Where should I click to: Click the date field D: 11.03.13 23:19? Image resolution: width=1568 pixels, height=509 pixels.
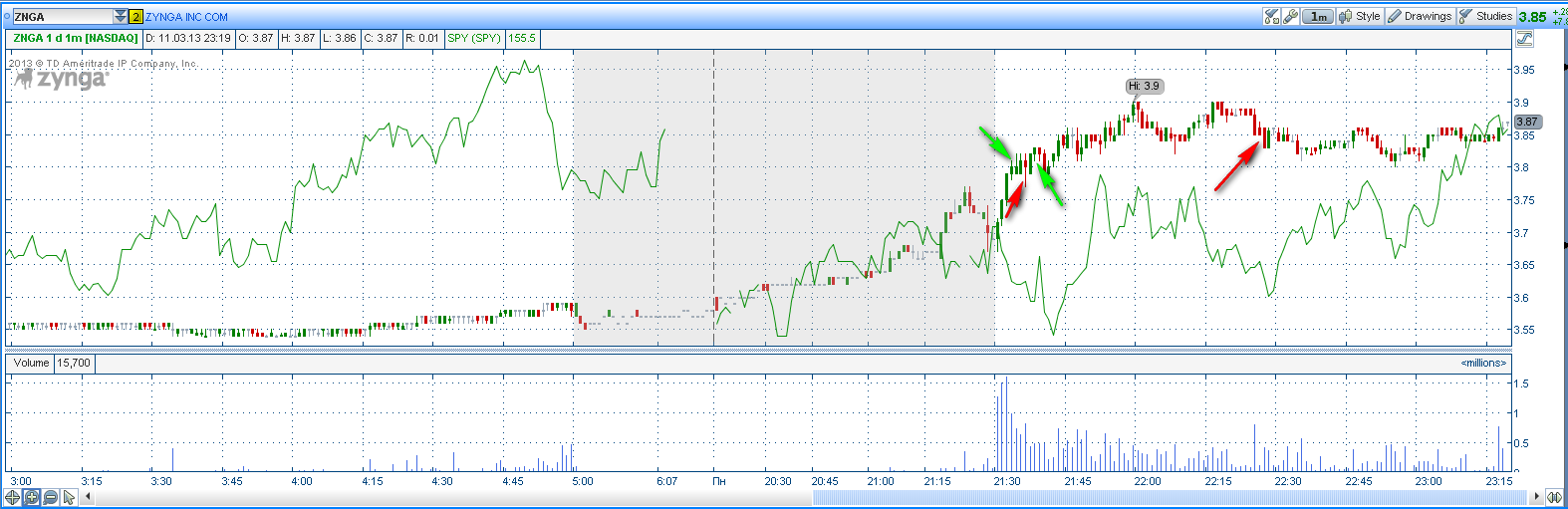coord(188,38)
